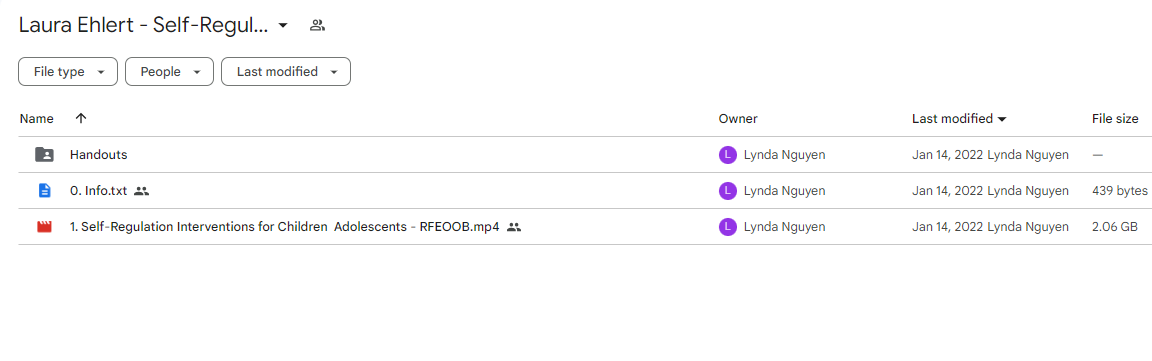Click the File size column header
Screen dimensions: 1152x361
(x=1115, y=118)
